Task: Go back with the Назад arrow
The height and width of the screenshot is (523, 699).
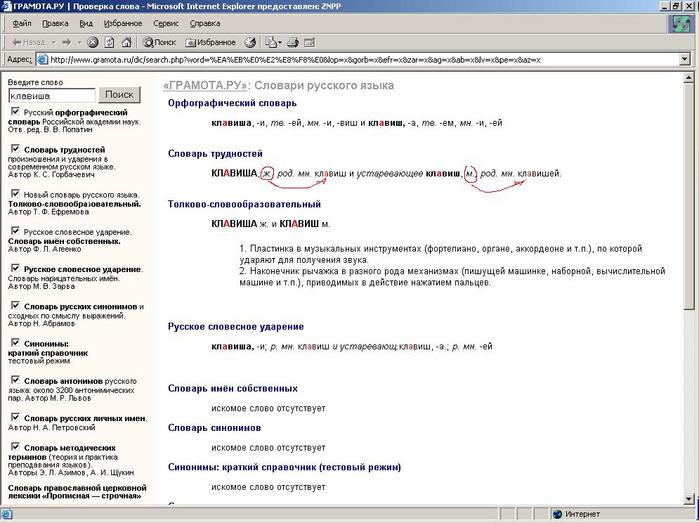Action: click(29, 42)
